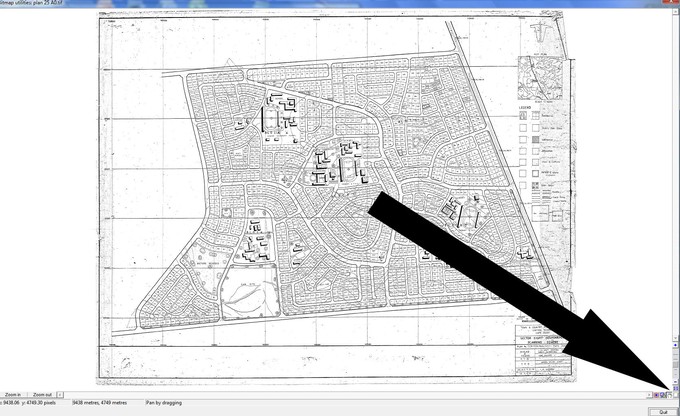Click the blue dot icon on right vertical strip

coord(675,345)
